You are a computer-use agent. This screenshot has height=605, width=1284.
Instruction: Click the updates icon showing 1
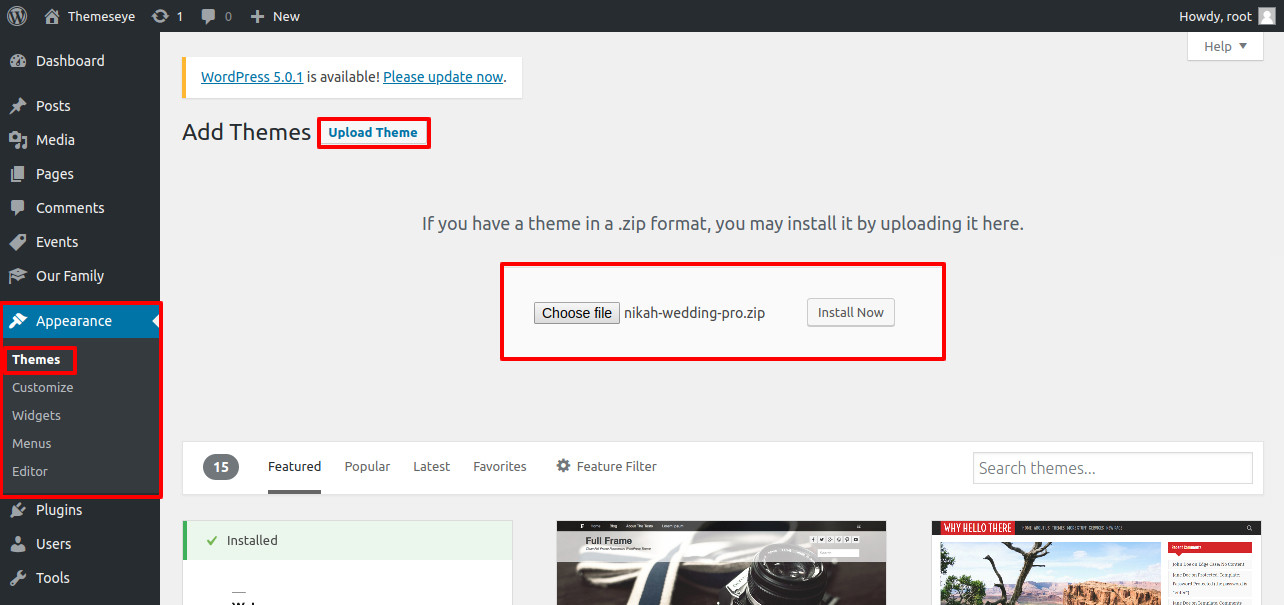[160, 16]
